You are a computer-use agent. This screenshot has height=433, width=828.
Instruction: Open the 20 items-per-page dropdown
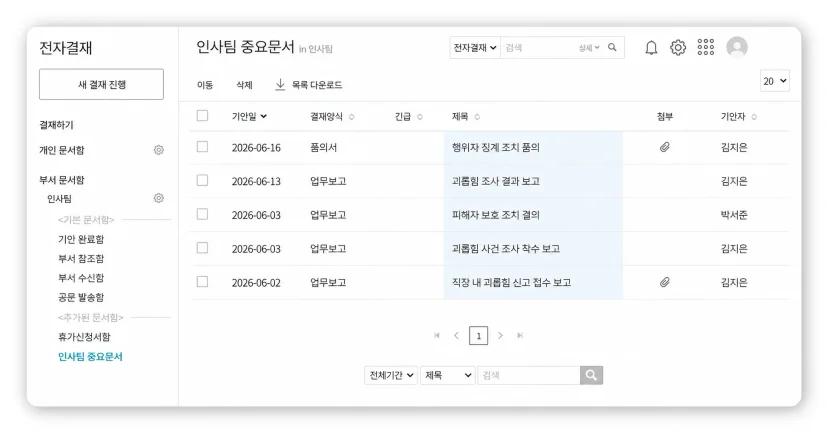tap(775, 81)
